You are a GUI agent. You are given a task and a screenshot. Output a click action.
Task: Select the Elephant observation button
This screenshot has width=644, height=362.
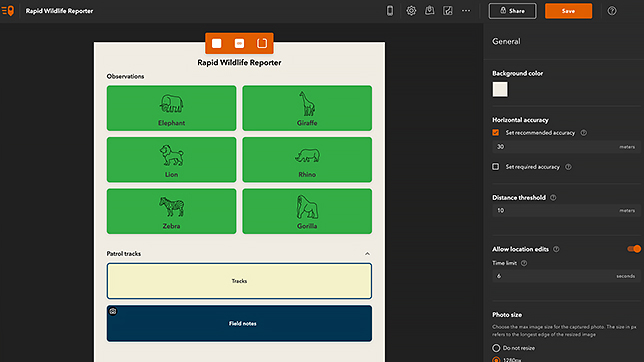pyautogui.click(x=171, y=108)
